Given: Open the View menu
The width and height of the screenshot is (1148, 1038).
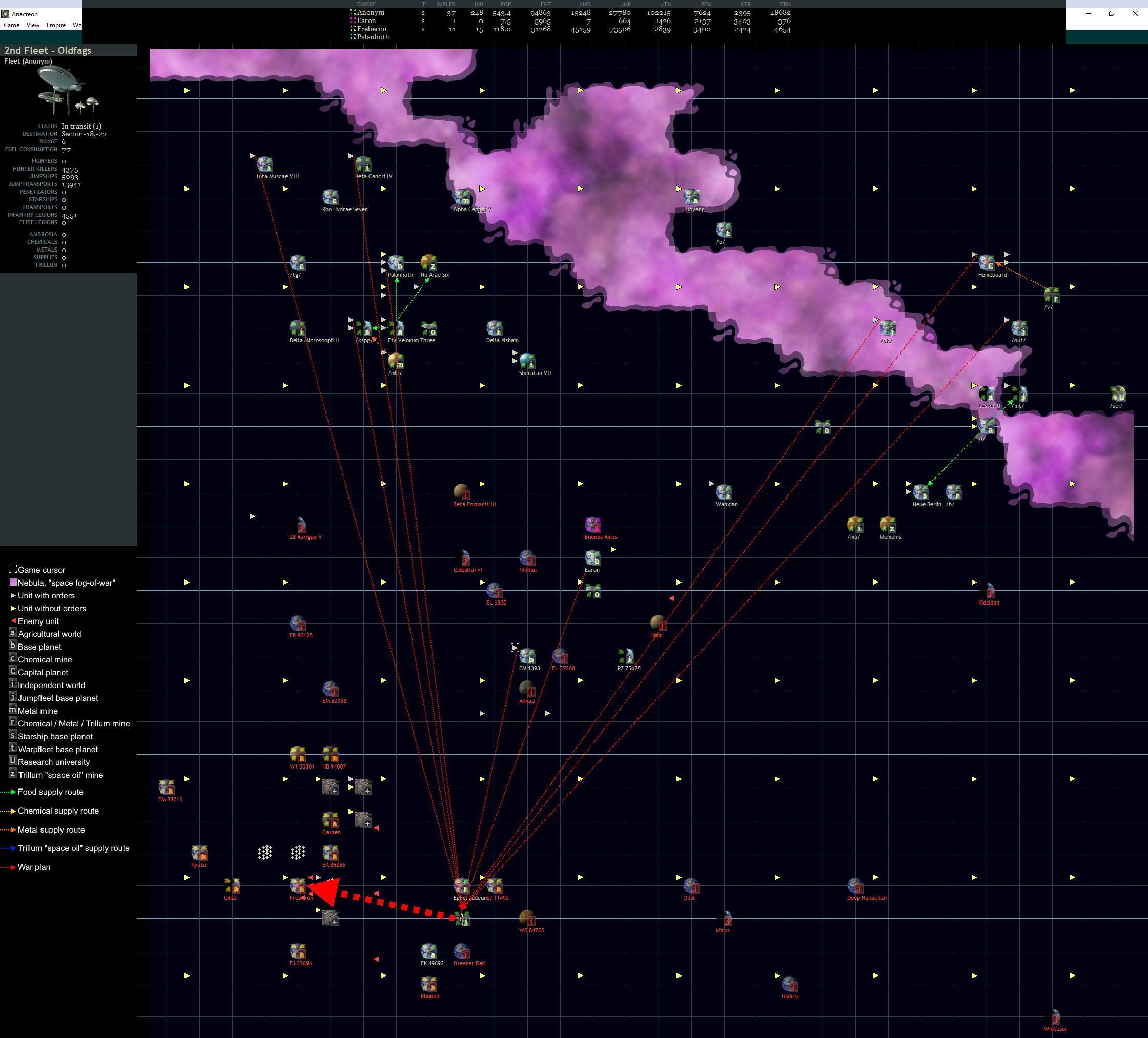Looking at the screenshot, I should click(33, 25).
